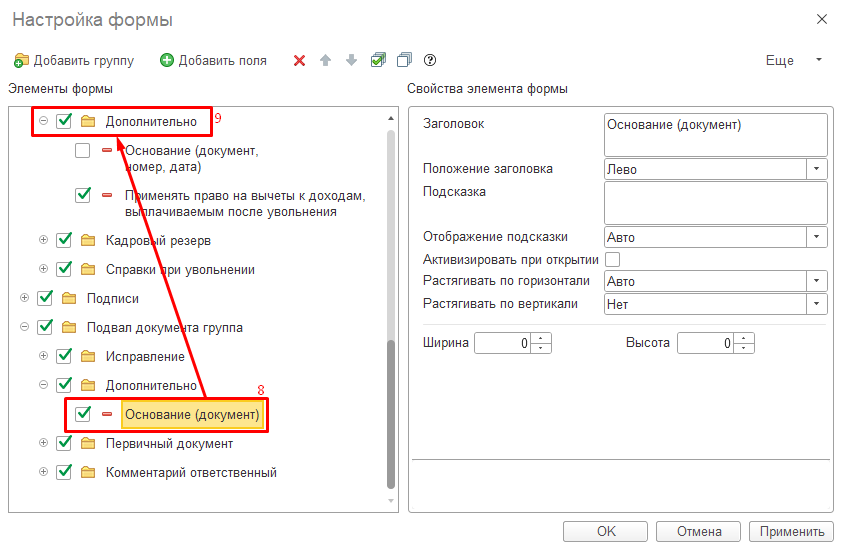Expand Справки при увольнении group
The image size is (842, 547).
(x=43, y=269)
